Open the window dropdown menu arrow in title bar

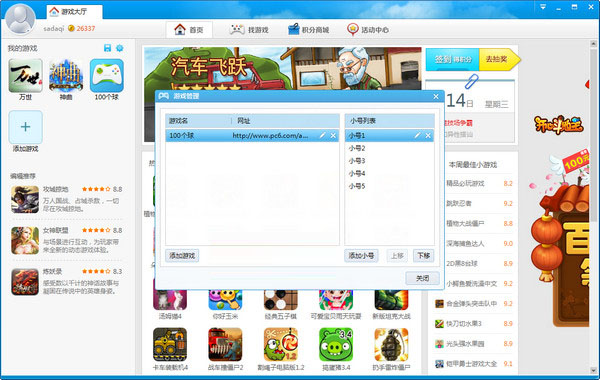pyautogui.click(x=543, y=7)
